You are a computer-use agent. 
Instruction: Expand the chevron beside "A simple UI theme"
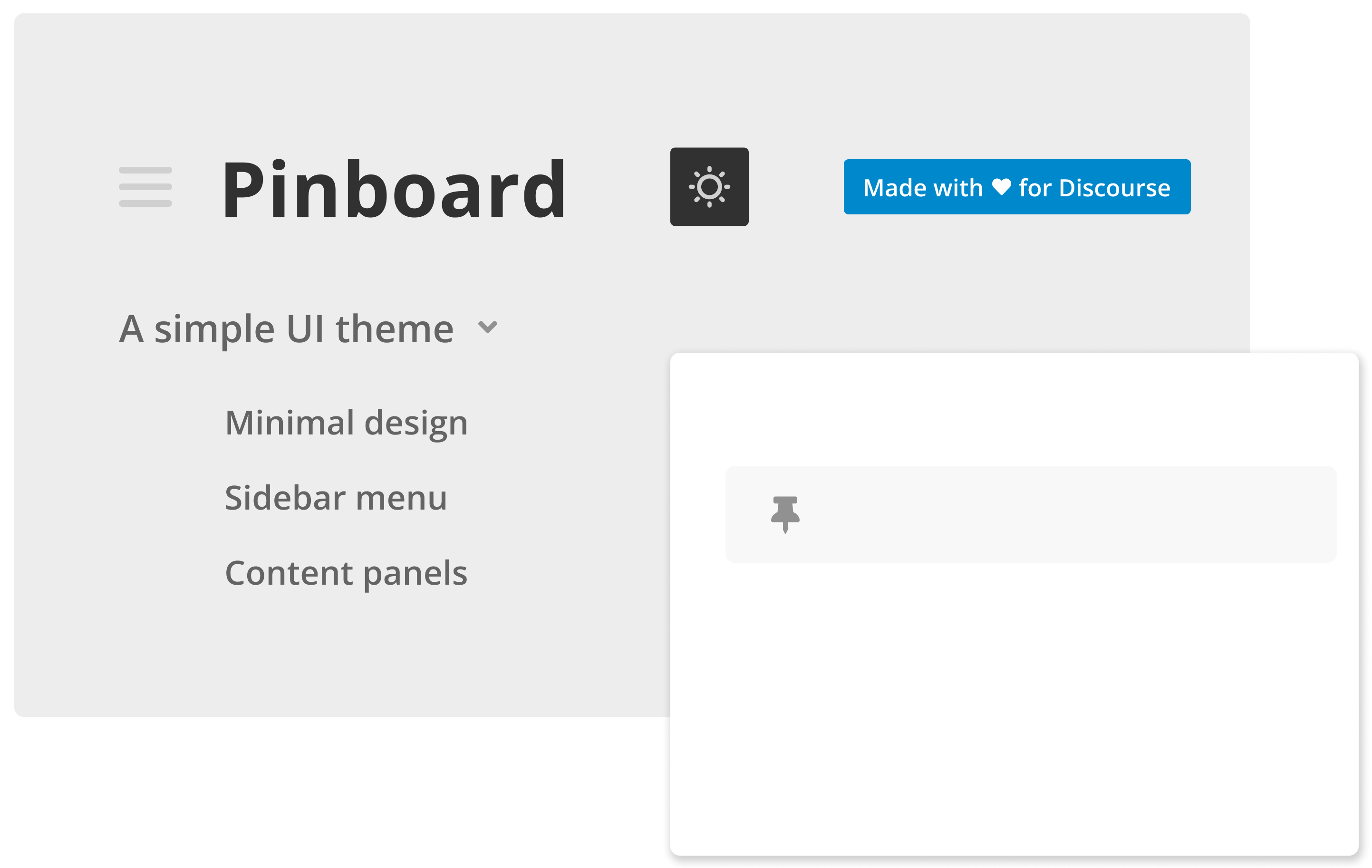[x=488, y=328]
